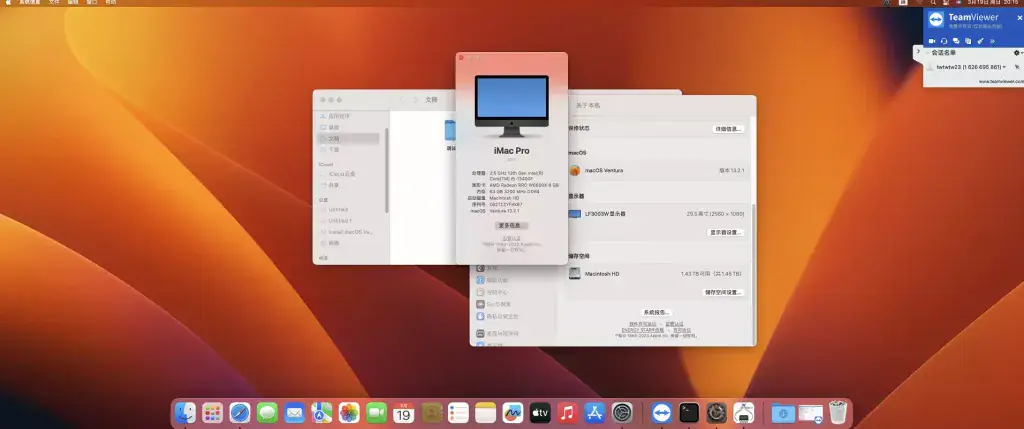Viewport: 1024px width, 429px height.
Task: Expand more TeamViewer tools double-chevron
Action: click(x=993, y=41)
